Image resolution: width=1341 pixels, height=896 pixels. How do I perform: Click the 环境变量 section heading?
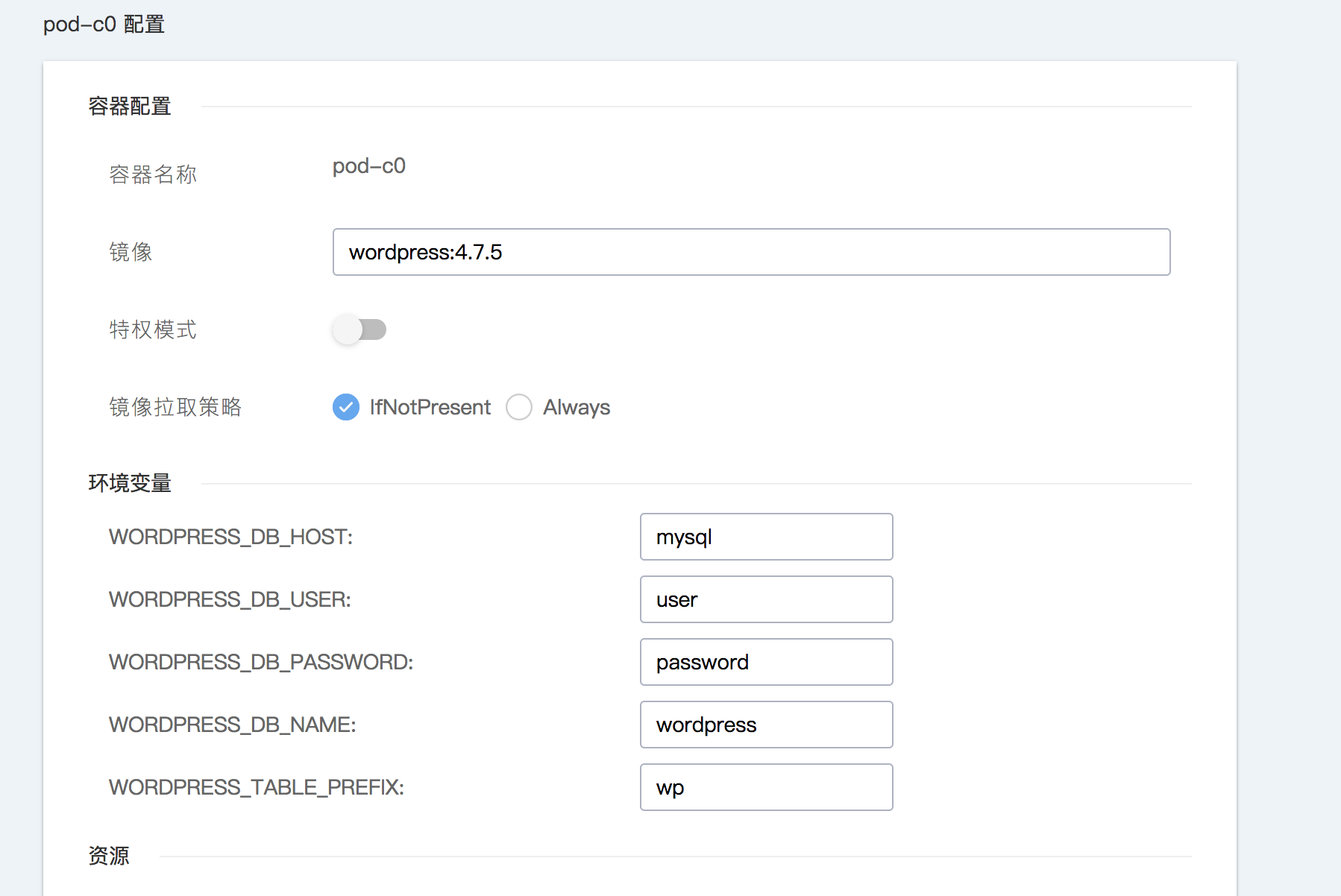tap(130, 484)
